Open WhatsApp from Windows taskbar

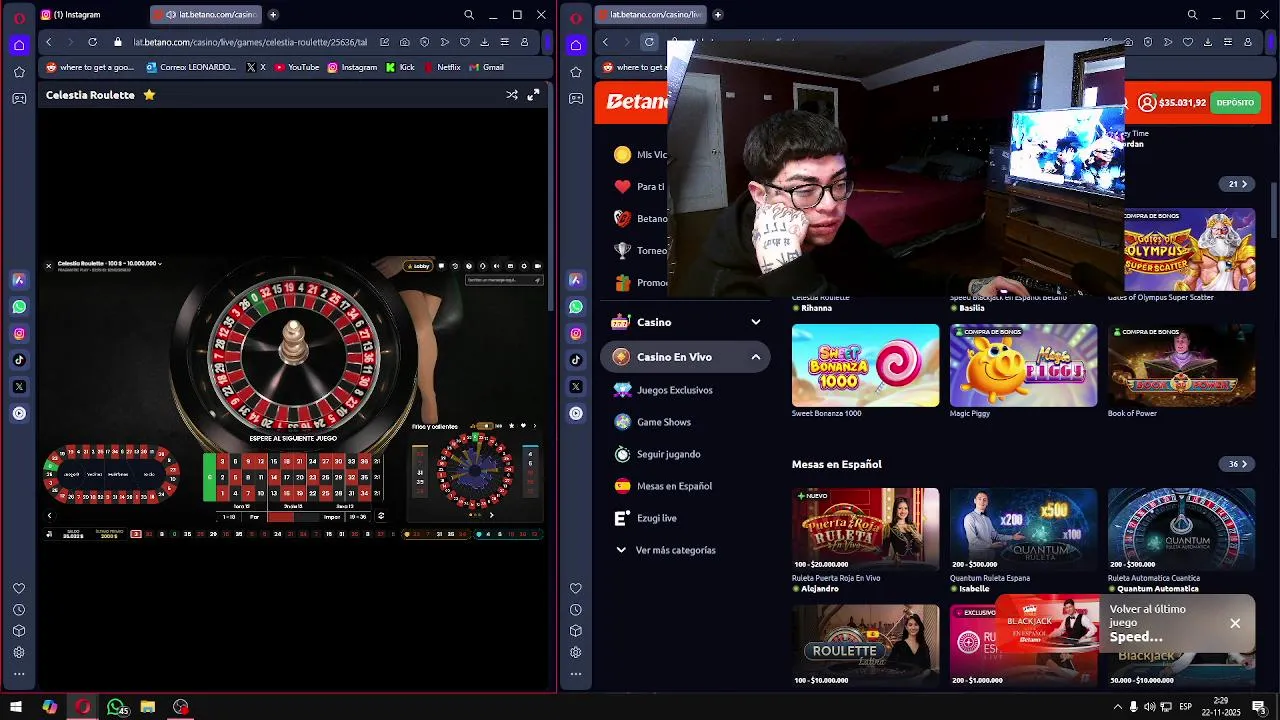pos(116,707)
